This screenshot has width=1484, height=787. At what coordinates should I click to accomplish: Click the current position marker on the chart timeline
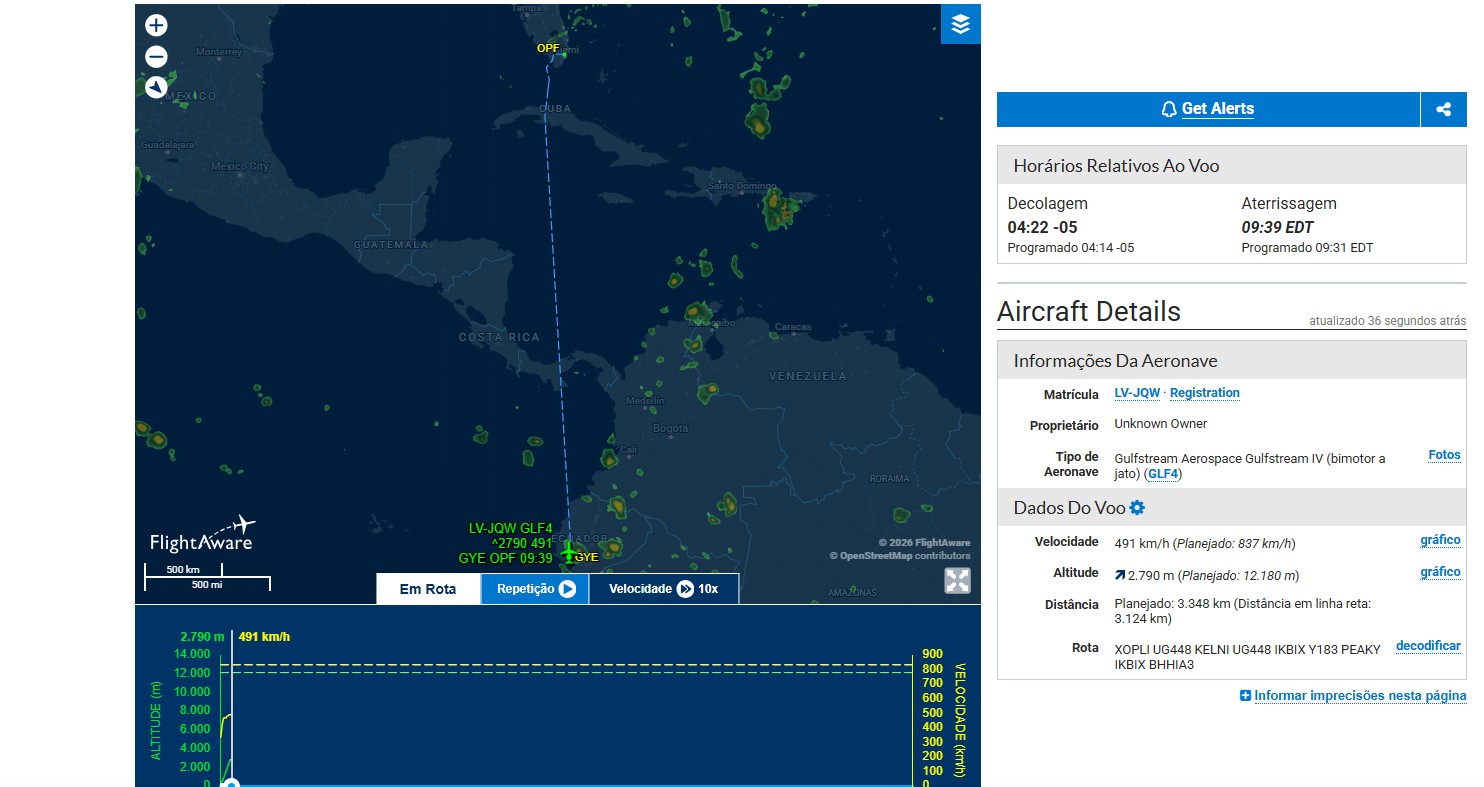(x=232, y=783)
